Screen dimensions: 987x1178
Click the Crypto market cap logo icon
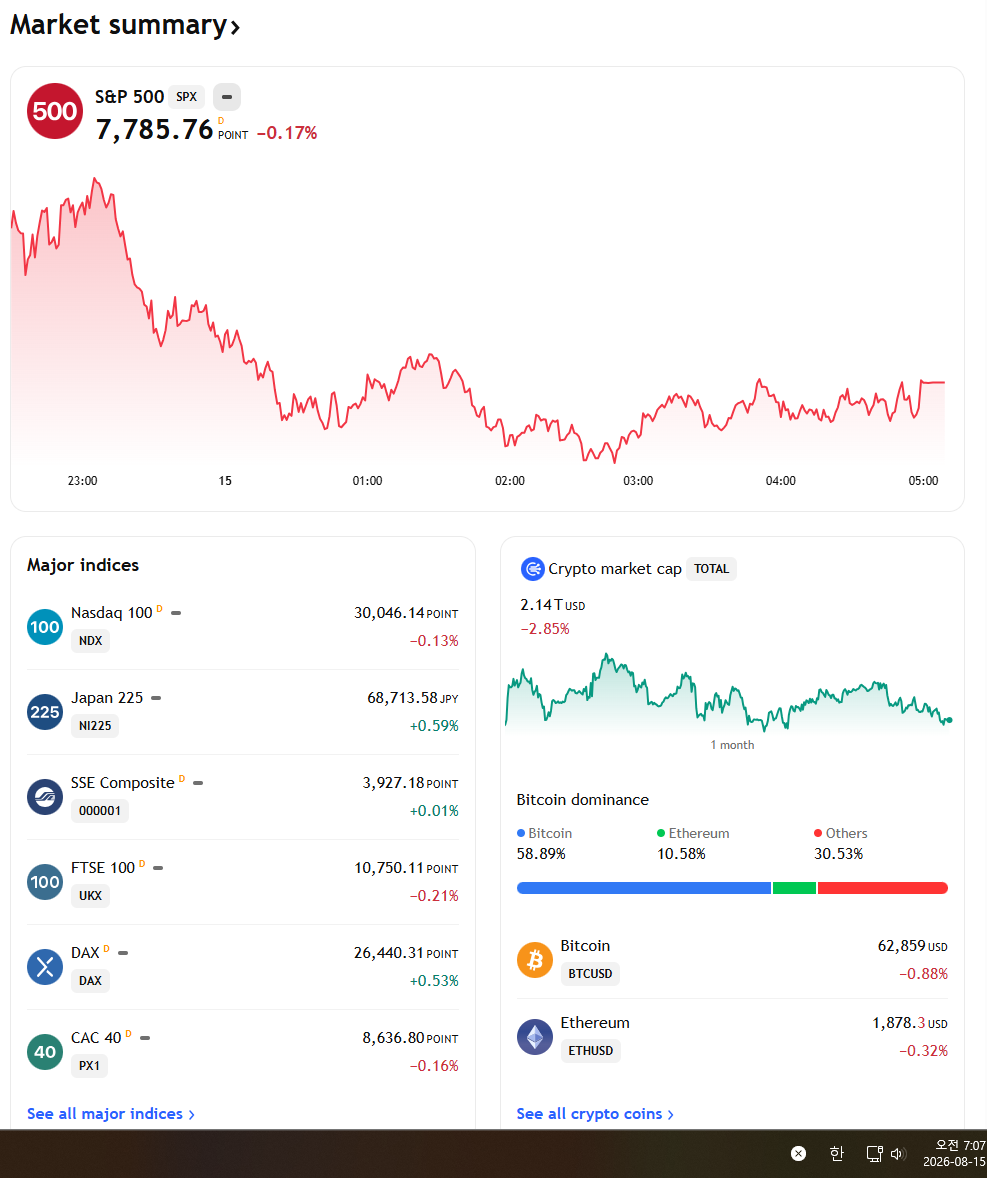(533, 569)
